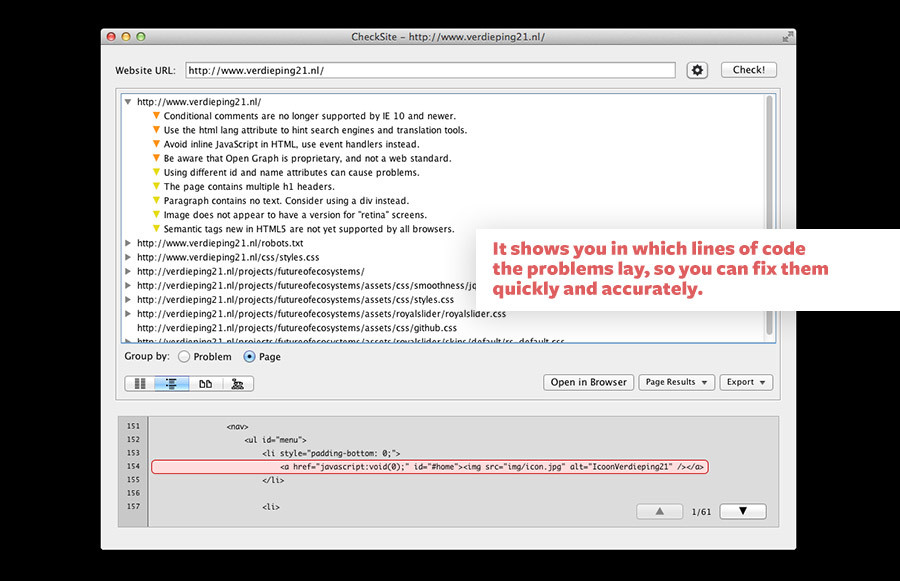
Task: Select yellow icon beside retina screens message
Action: pos(156,214)
